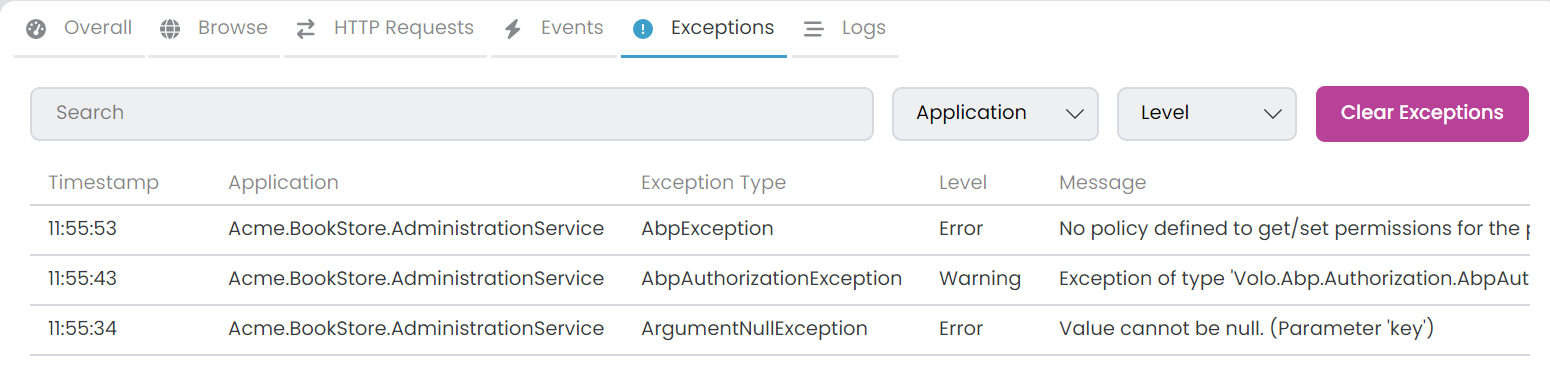The height and width of the screenshot is (370, 1550).
Task: Click the Exception Type column header
Action: (x=713, y=183)
